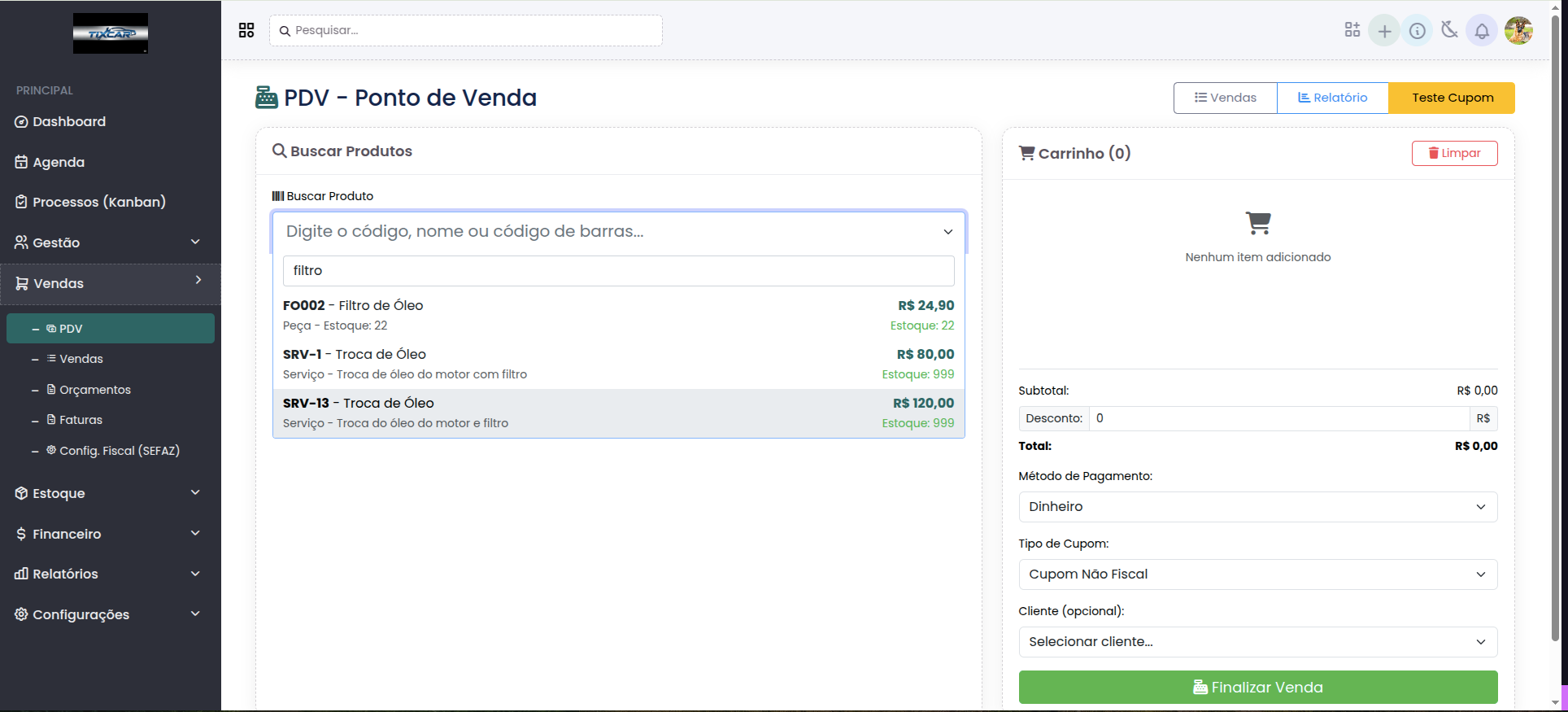The image size is (1568, 712).
Task: Expand the Configurações menu chevron
Action: 195,614
